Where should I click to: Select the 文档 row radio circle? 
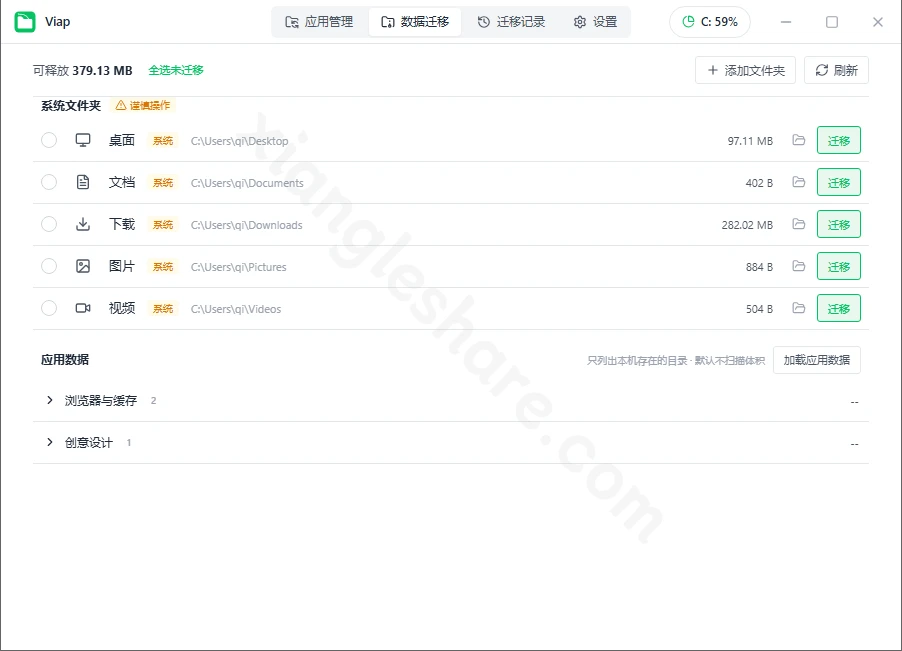point(49,182)
